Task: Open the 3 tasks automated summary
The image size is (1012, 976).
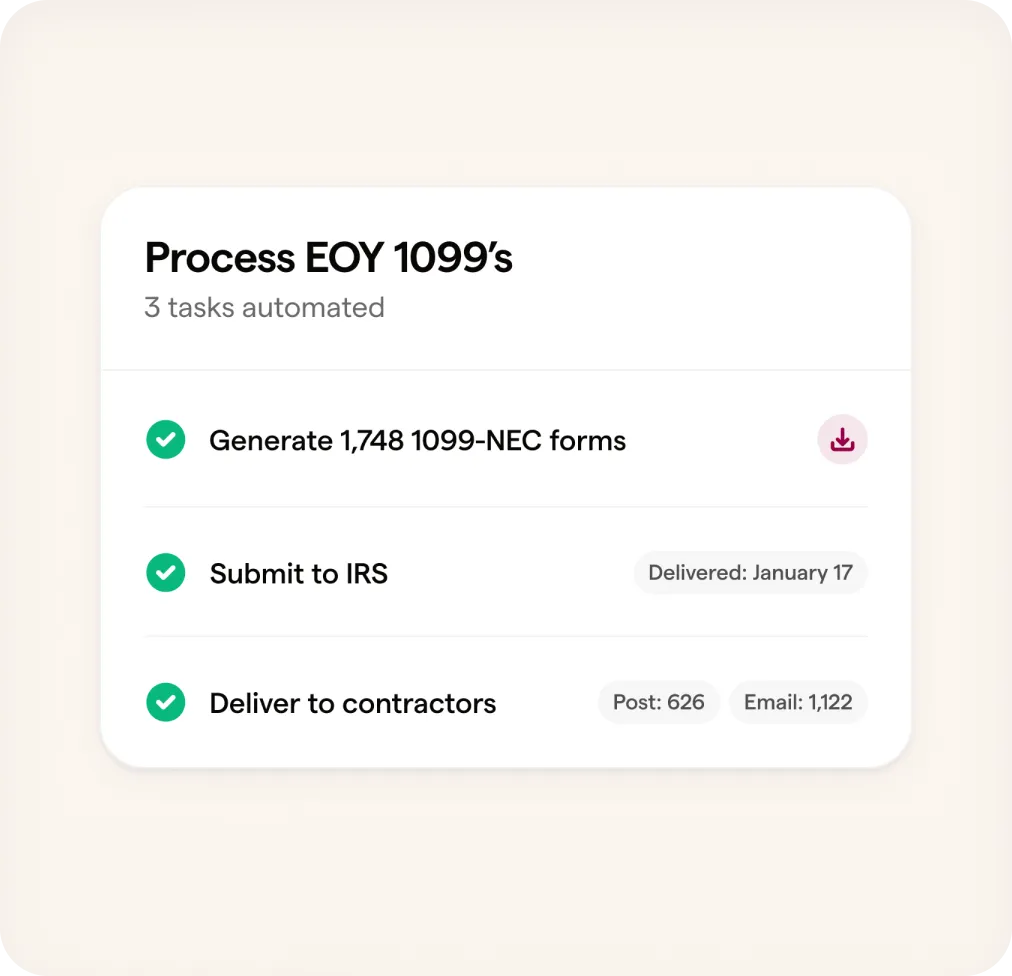Action: coord(264,308)
